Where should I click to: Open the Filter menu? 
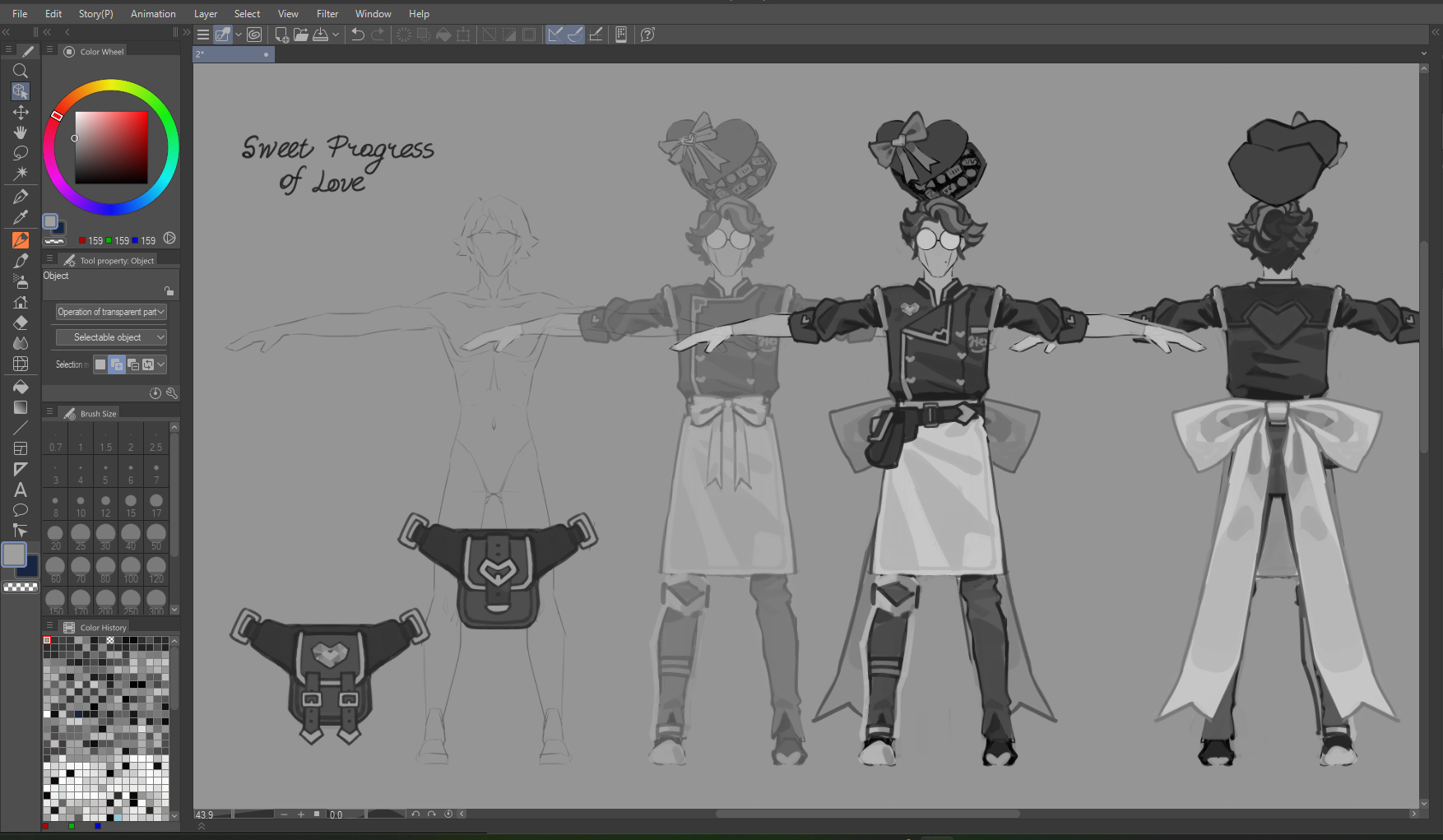point(327,14)
